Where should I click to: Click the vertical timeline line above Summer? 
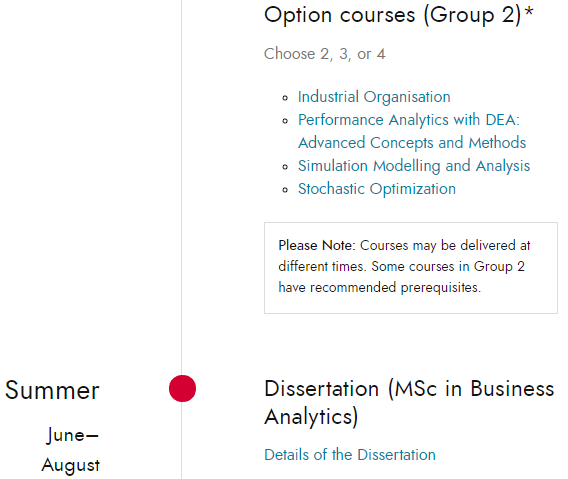181,181
